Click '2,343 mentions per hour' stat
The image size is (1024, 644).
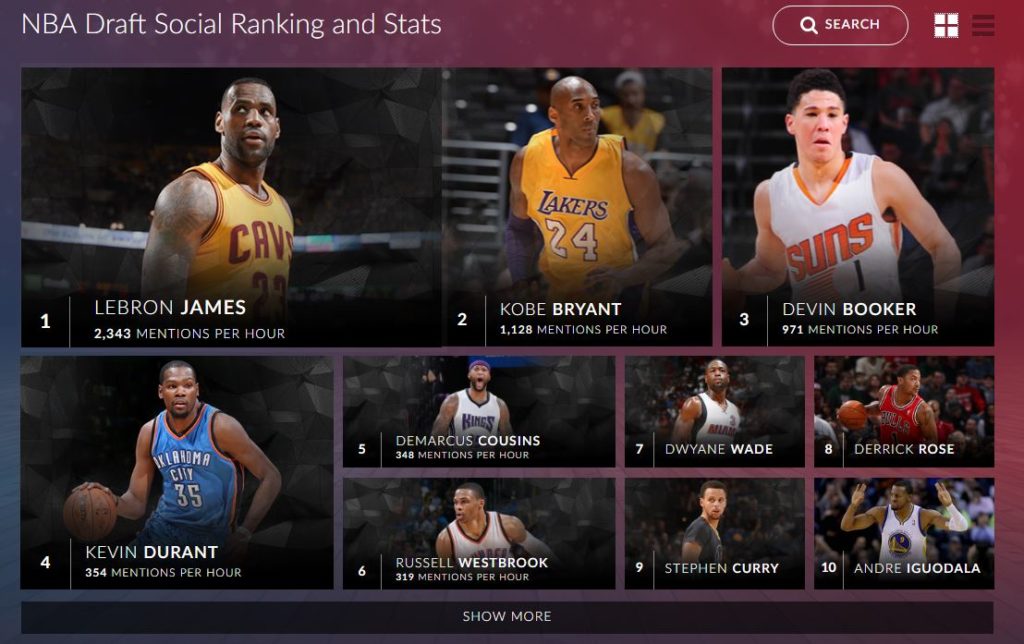pyautogui.click(x=189, y=334)
